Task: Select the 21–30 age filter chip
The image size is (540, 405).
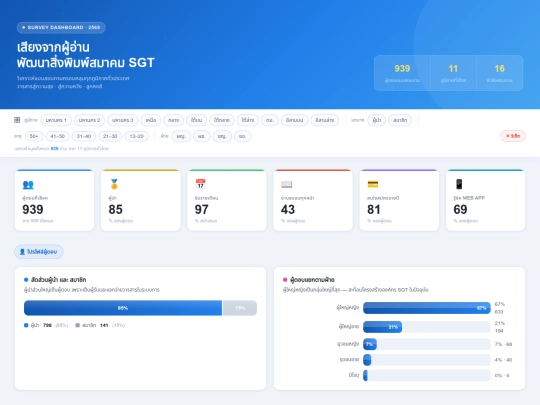Action: point(110,136)
